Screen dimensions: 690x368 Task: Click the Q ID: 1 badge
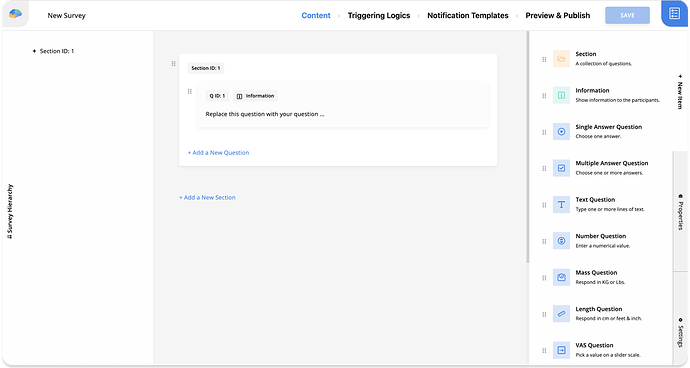(x=217, y=96)
